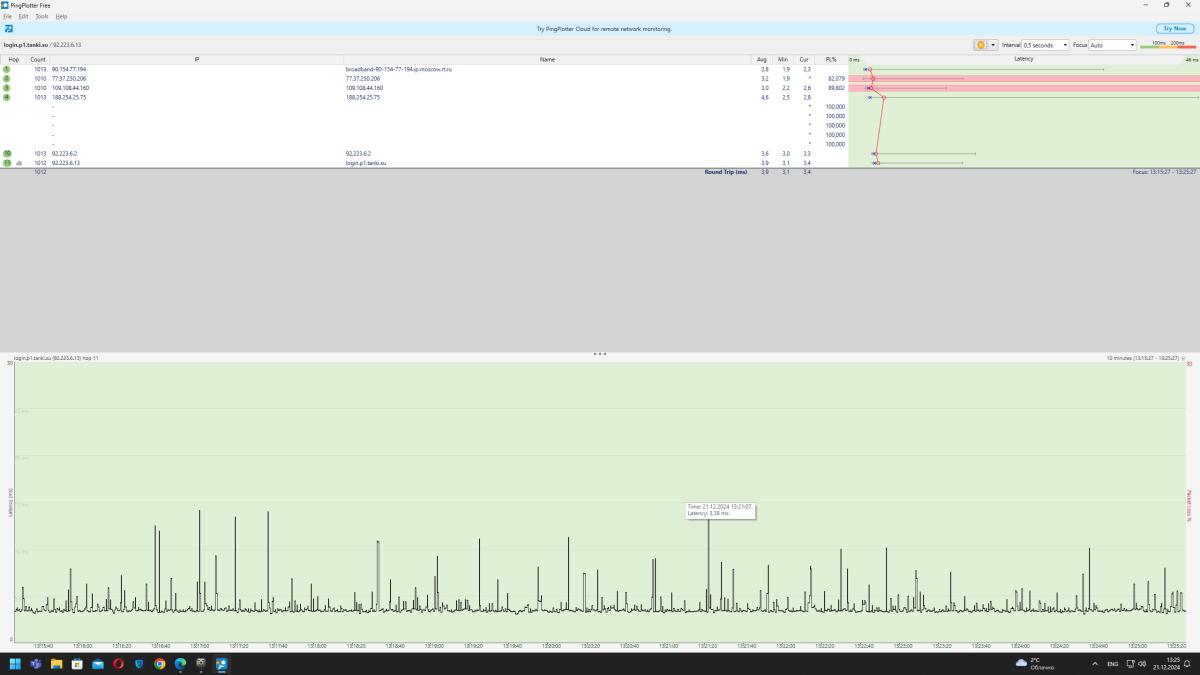Show hidden system tray icons chevron

pyautogui.click(x=1095, y=664)
